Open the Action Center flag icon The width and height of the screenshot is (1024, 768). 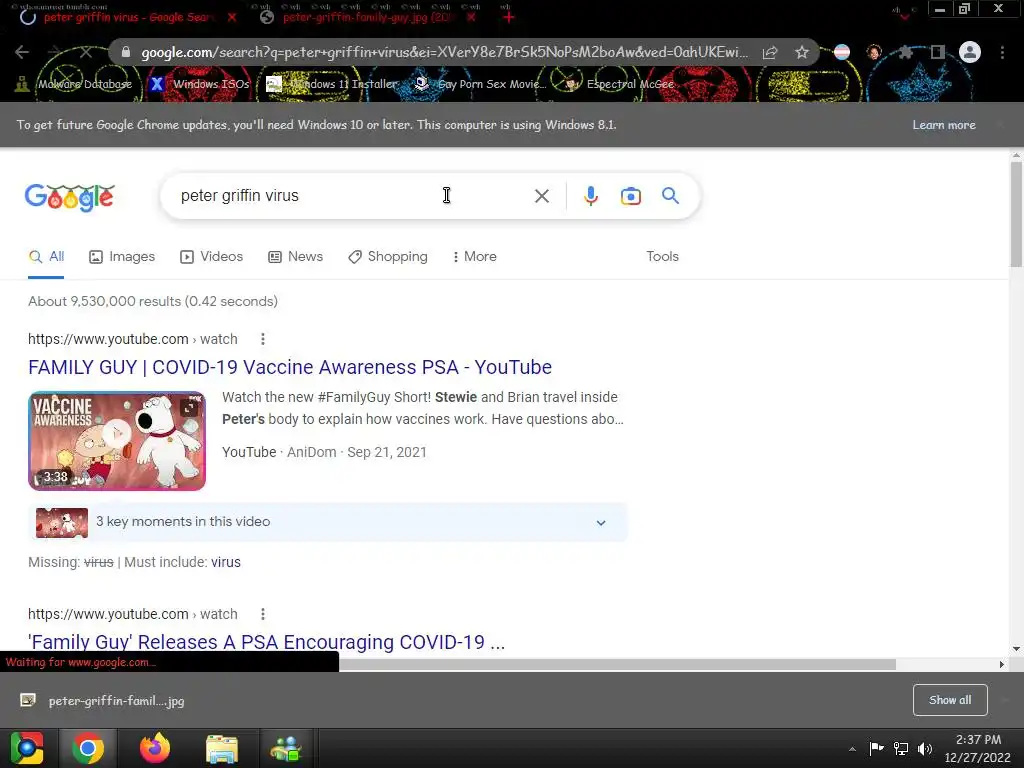pyautogui.click(x=876, y=748)
